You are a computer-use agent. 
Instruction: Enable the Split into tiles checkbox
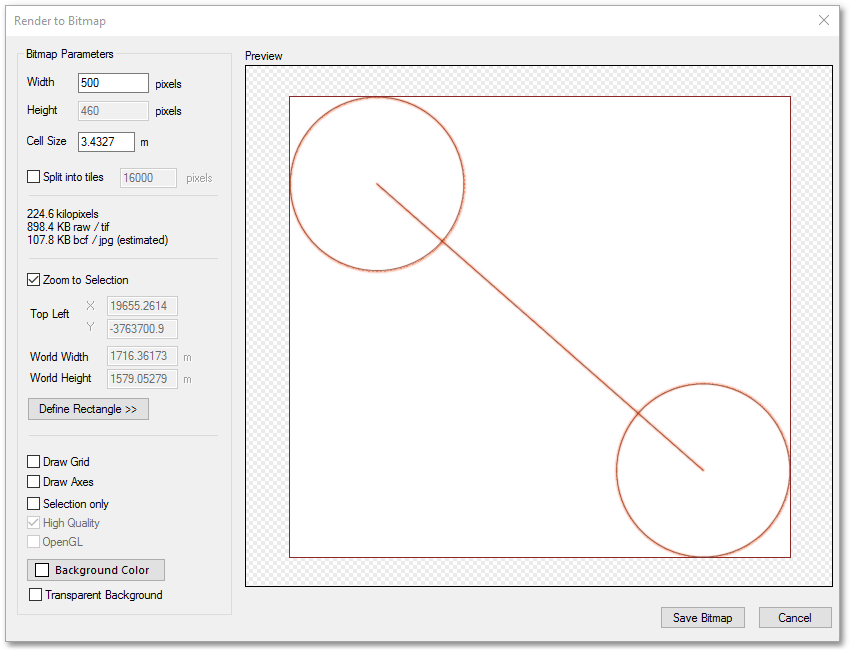coord(34,177)
